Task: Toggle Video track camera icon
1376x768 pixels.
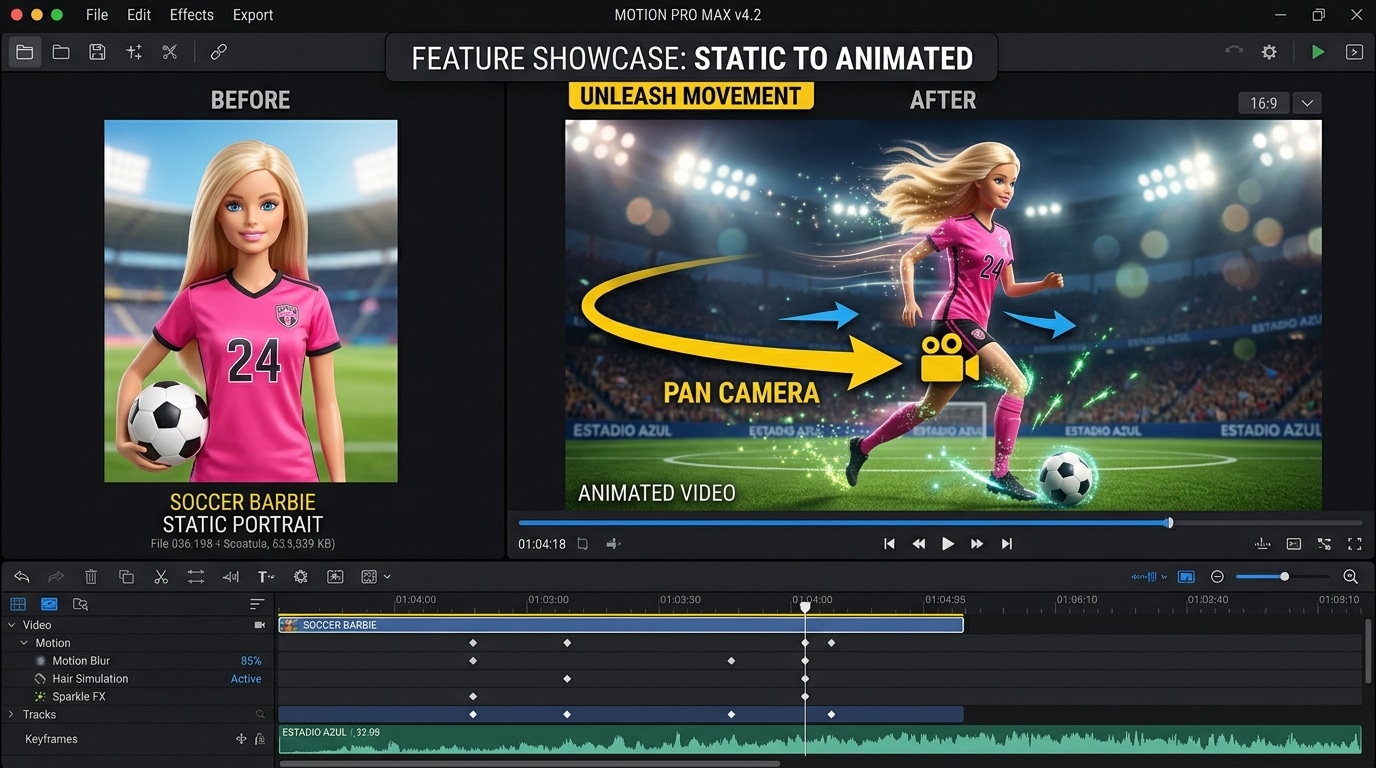Action: tap(260, 625)
